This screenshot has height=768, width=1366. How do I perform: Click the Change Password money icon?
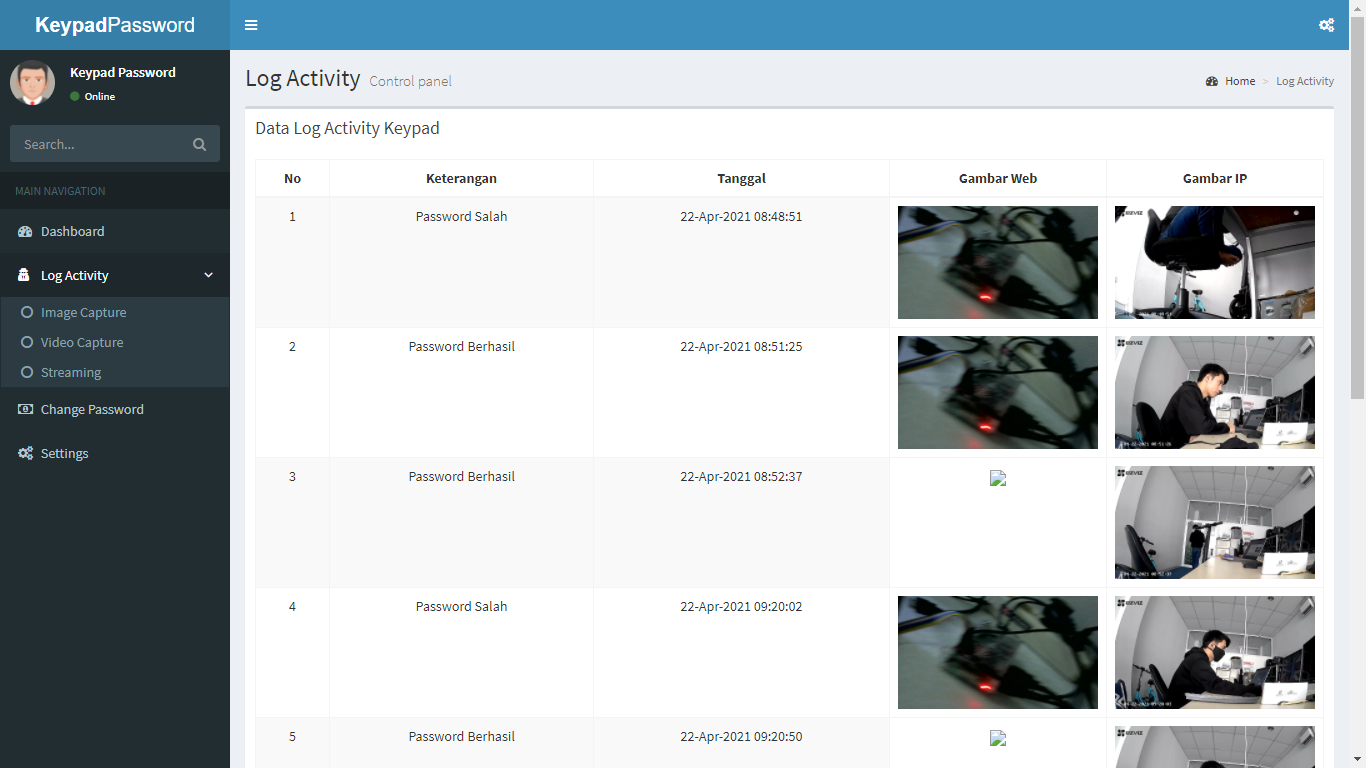coord(25,410)
